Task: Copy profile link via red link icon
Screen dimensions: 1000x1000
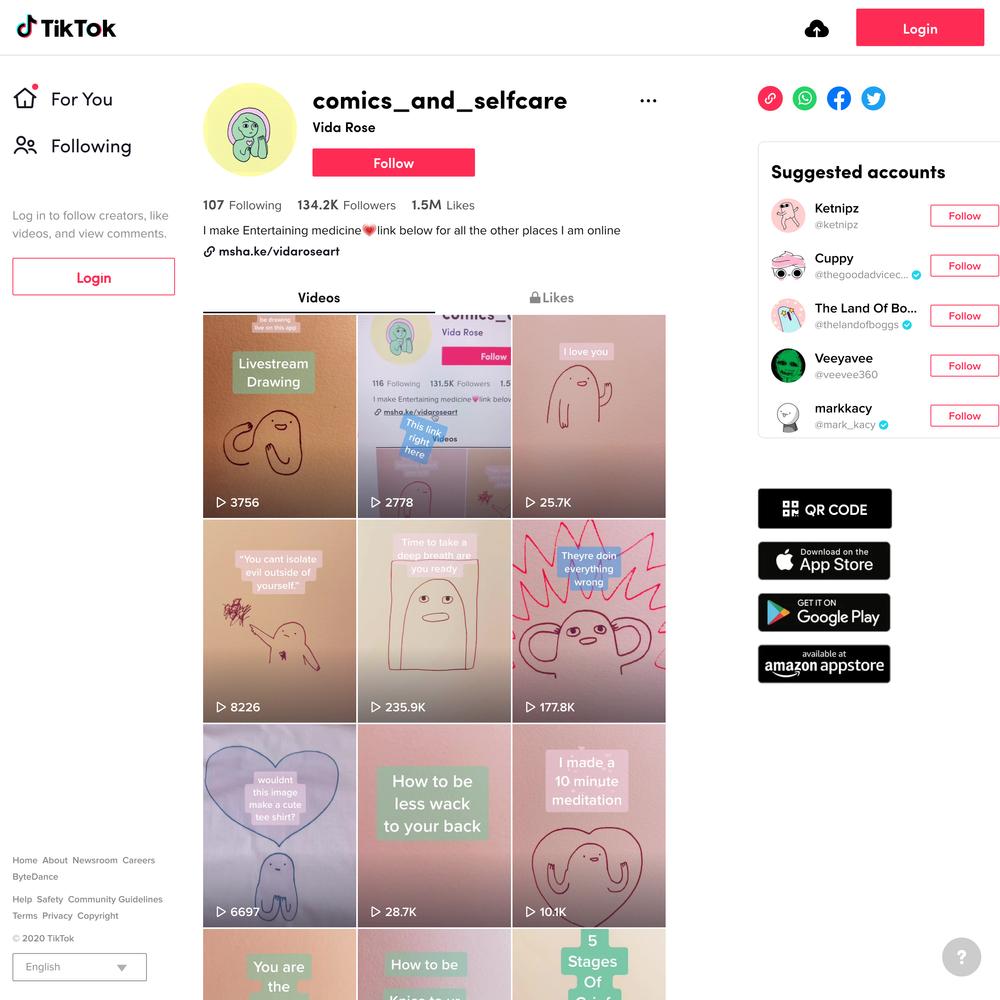Action: tap(770, 98)
